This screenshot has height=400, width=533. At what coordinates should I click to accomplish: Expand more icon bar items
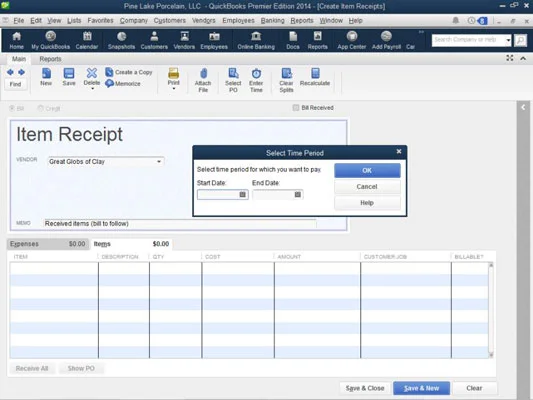pyautogui.click(x=421, y=32)
